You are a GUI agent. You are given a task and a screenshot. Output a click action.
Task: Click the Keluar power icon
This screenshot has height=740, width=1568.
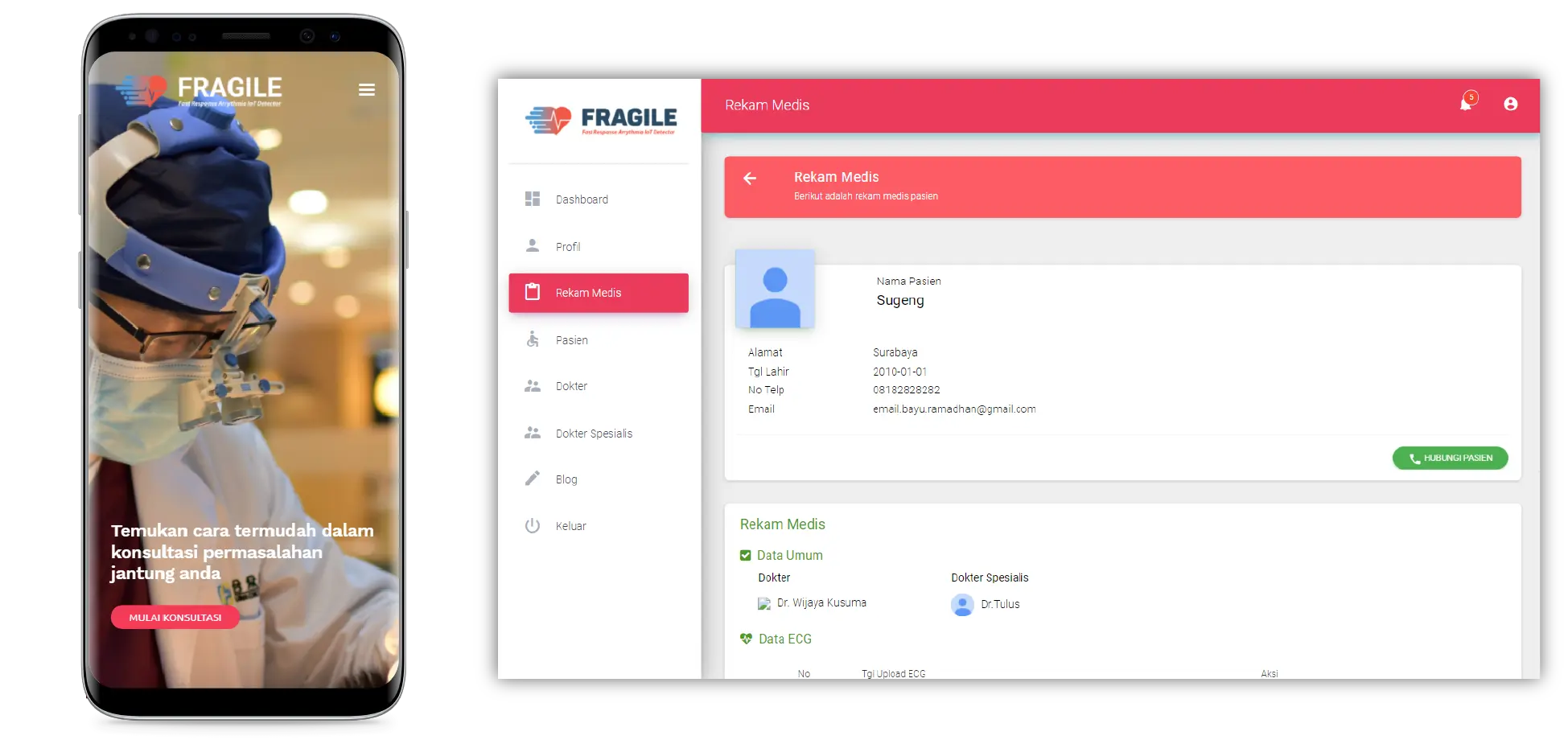tap(533, 526)
